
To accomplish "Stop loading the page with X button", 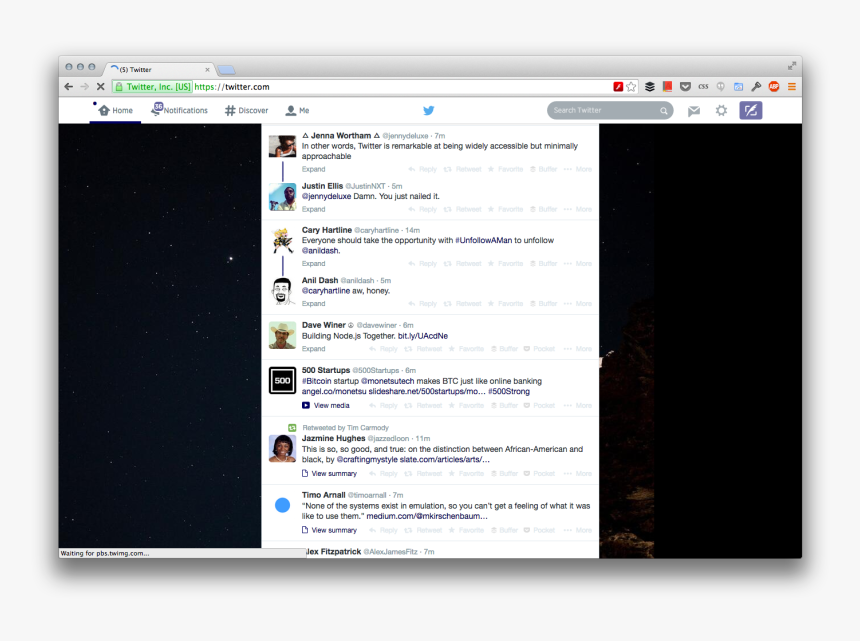I will (100, 87).
